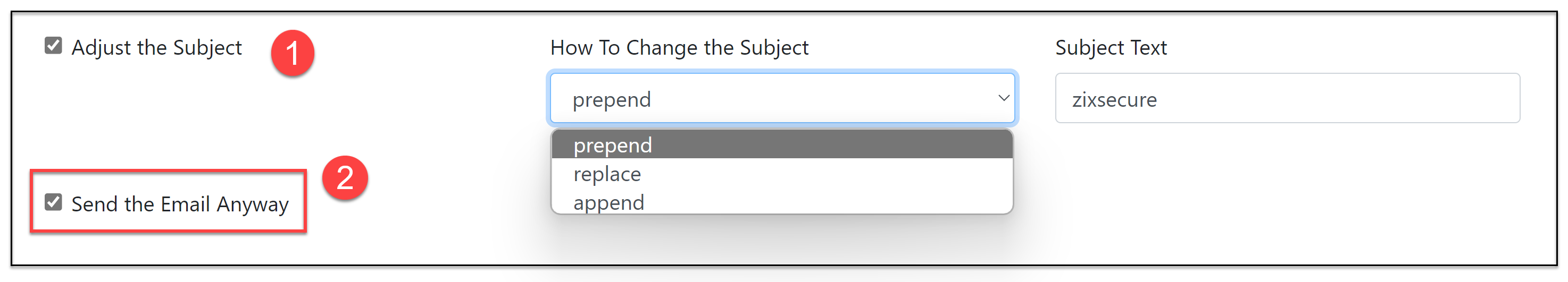The width and height of the screenshot is (1568, 282).
Task: Click the Send the Email Anyway label
Action: click(x=180, y=204)
